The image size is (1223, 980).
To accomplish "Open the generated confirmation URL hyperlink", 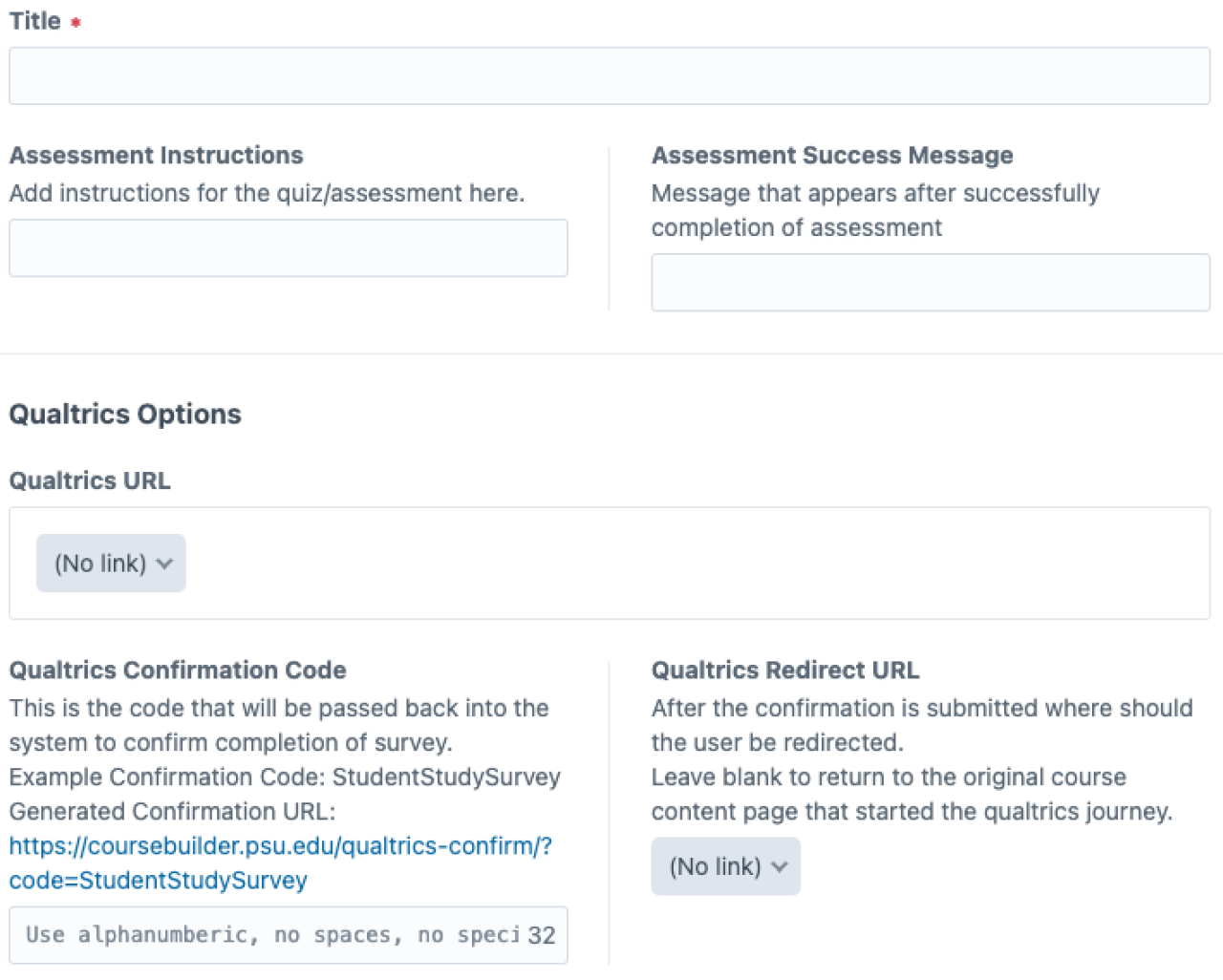I will pyautogui.click(x=279, y=846).
